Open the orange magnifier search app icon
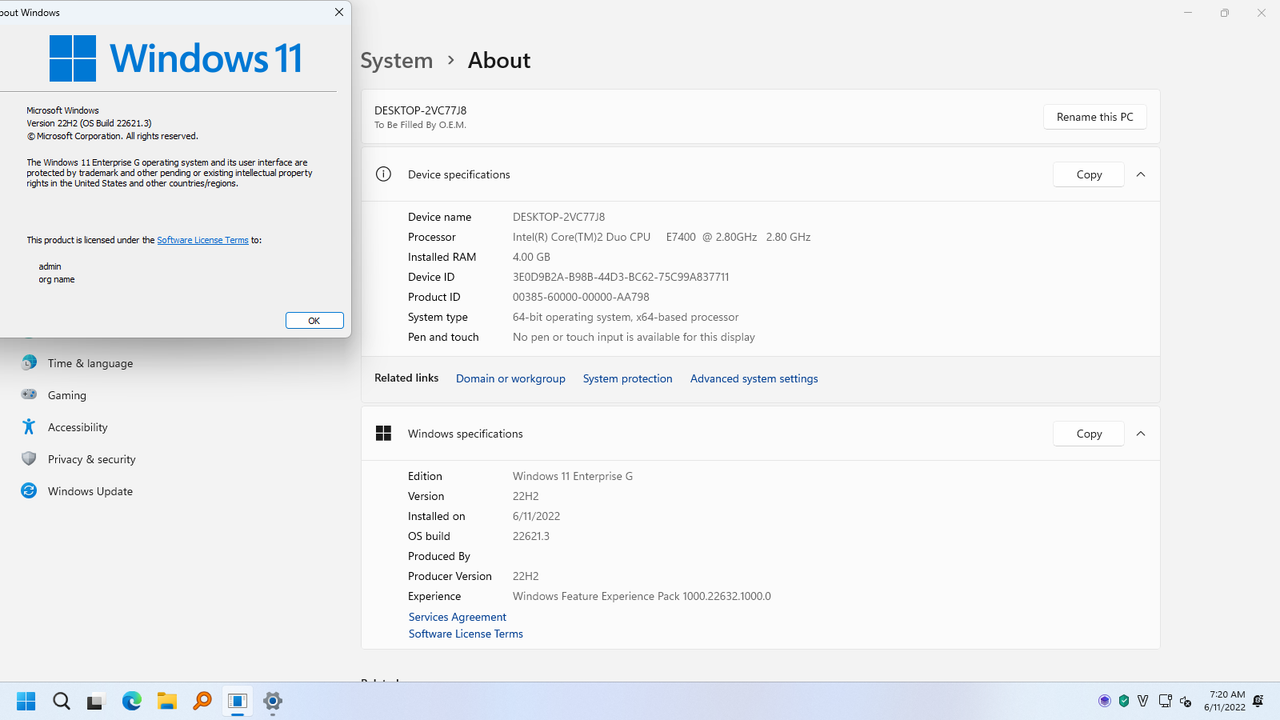1280x720 pixels. [x=202, y=701]
